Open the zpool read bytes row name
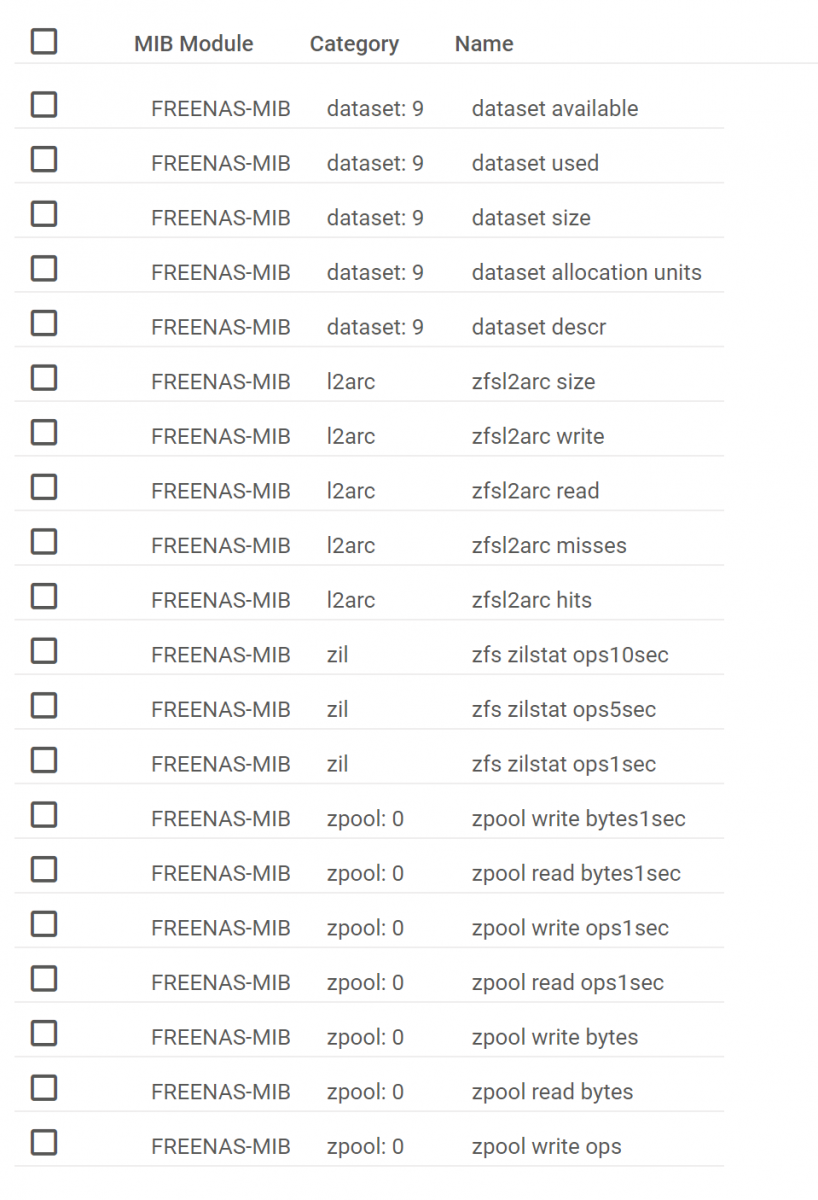Image resolution: width=818 pixels, height=1200 pixels. pos(552,1092)
